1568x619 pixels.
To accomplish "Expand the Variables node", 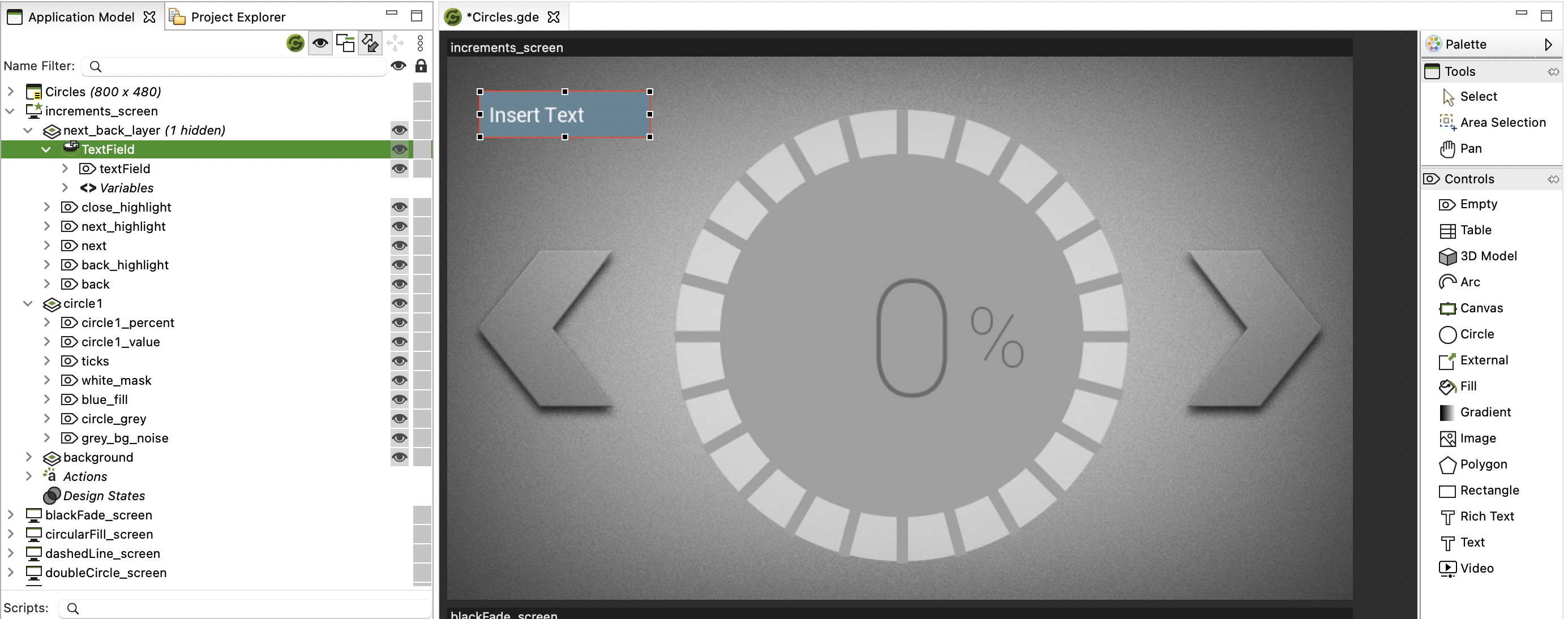I will click(65, 188).
